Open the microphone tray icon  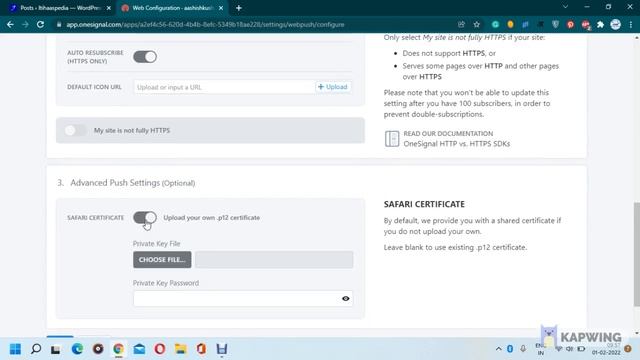point(523,349)
